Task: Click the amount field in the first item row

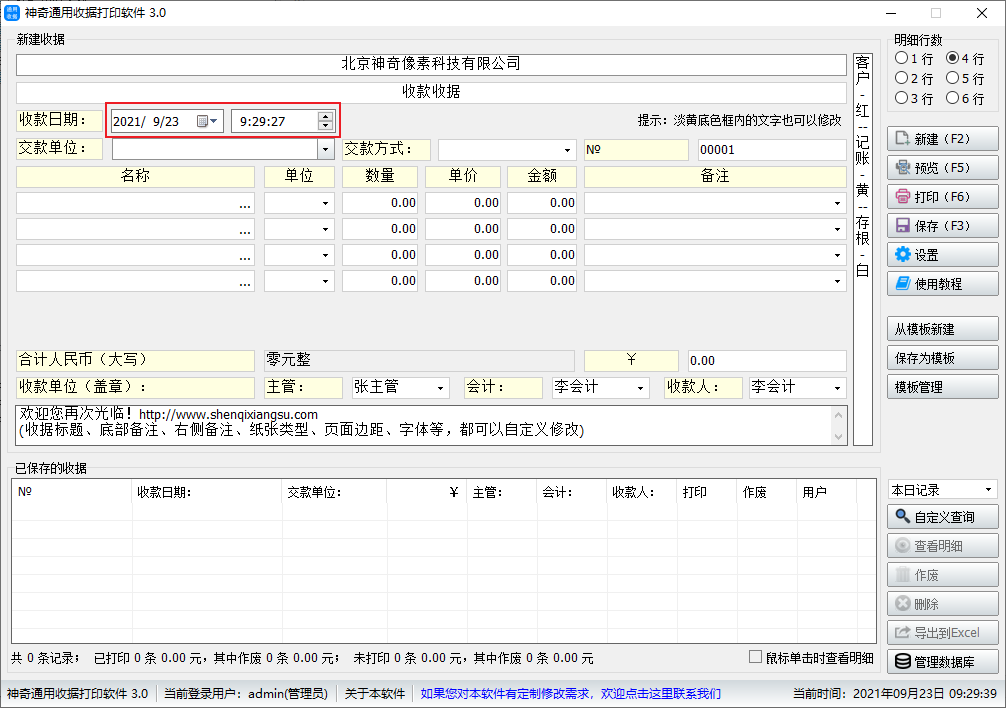Action: [542, 203]
